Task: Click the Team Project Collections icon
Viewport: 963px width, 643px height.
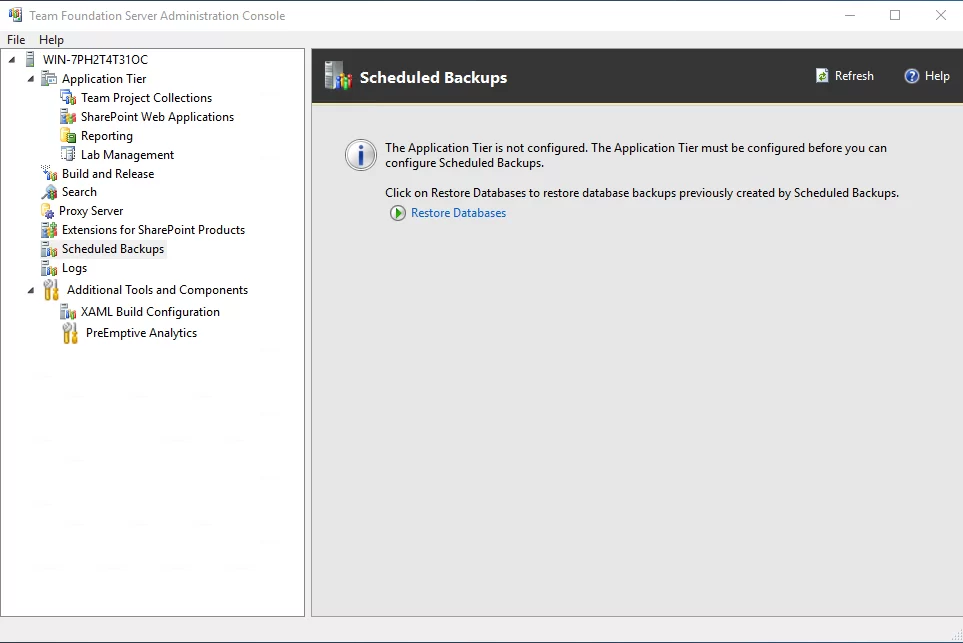Action: click(x=68, y=98)
